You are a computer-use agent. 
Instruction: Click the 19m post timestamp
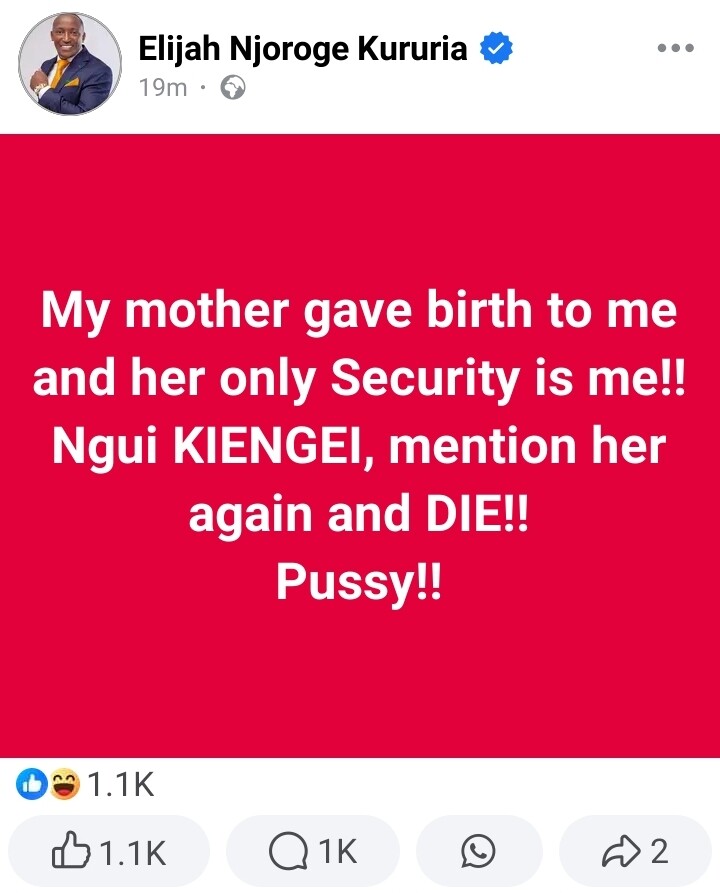(x=162, y=88)
